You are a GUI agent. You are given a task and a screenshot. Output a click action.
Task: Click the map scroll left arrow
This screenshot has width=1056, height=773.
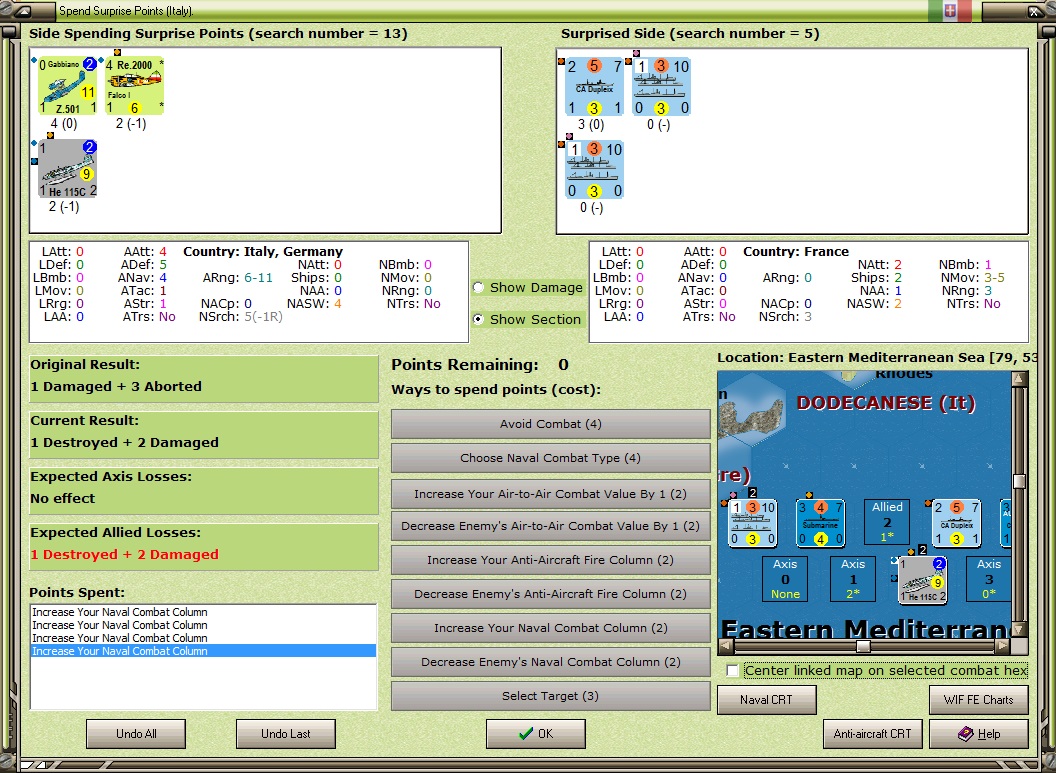[726, 646]
